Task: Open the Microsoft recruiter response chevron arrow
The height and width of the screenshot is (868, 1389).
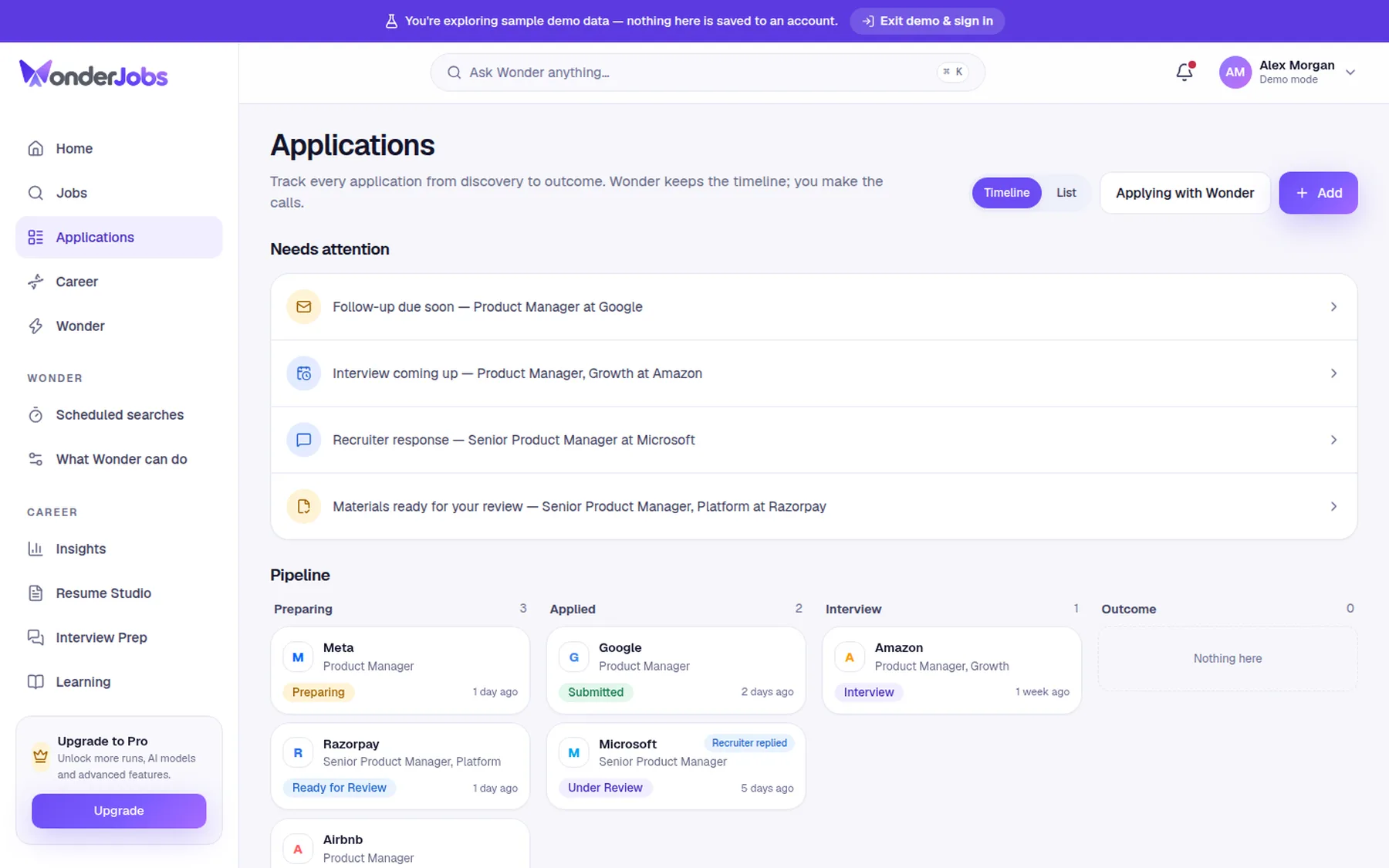Action: click(x=1333, y=440)
